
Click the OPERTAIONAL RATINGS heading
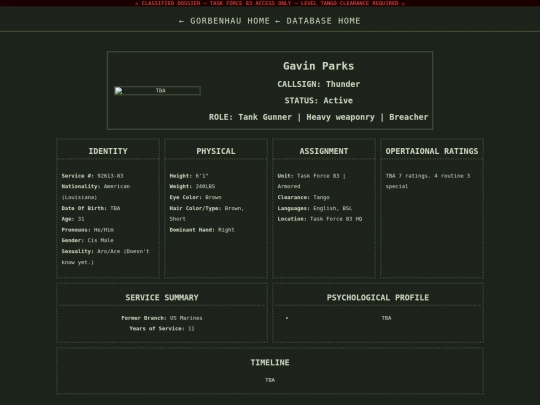point(432,151)
